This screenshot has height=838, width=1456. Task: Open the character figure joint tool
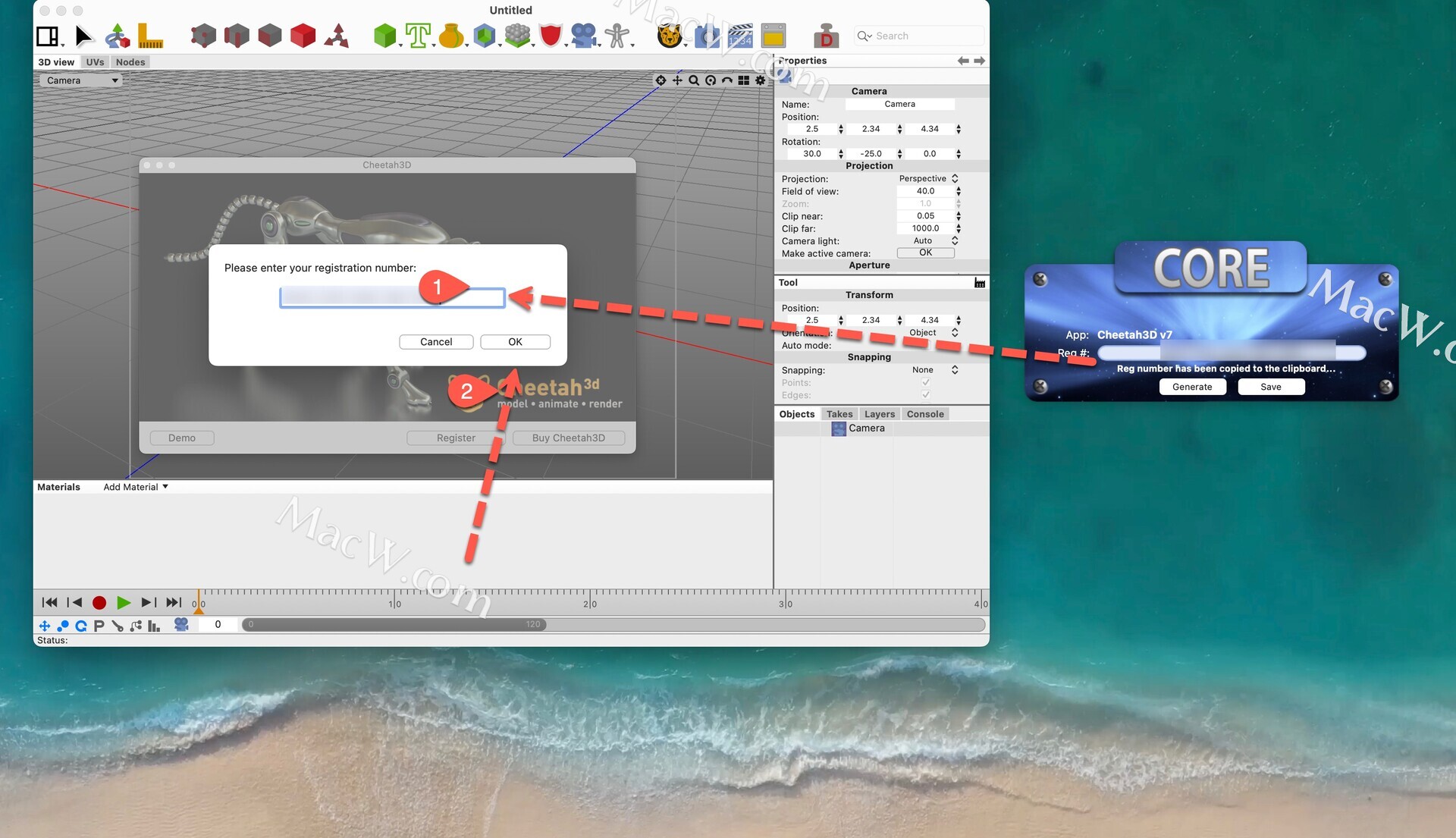click(617, 36)
